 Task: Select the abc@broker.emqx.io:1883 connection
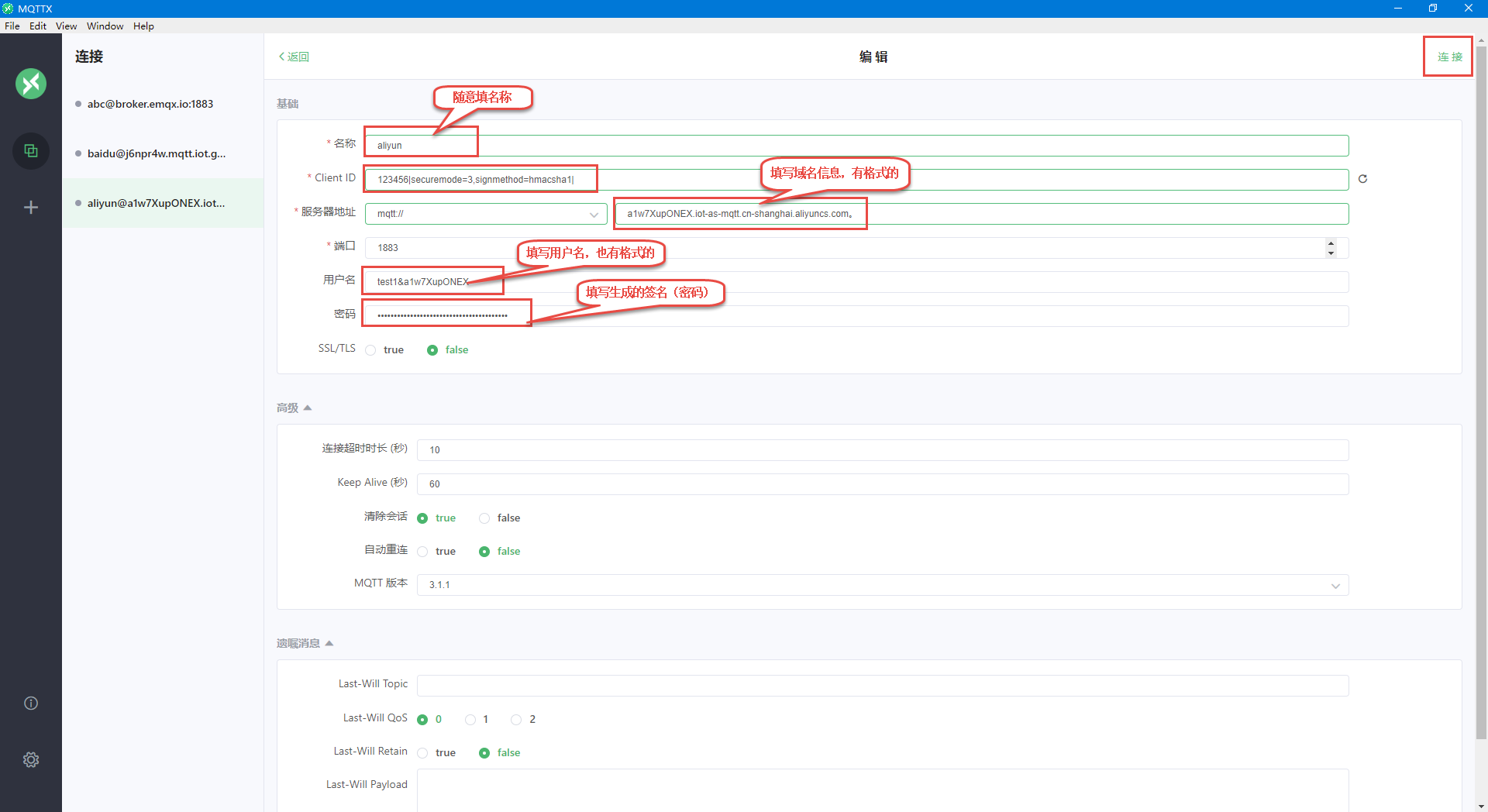tap(163, 104)
